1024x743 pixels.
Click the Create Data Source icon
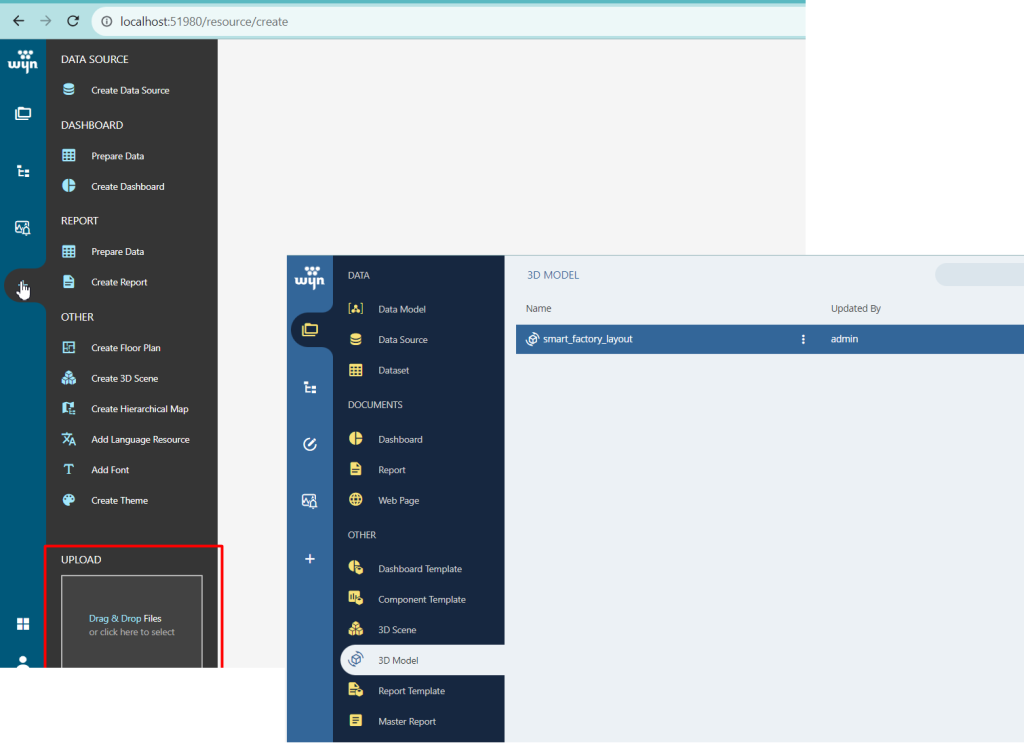click(x=69, y=90)
